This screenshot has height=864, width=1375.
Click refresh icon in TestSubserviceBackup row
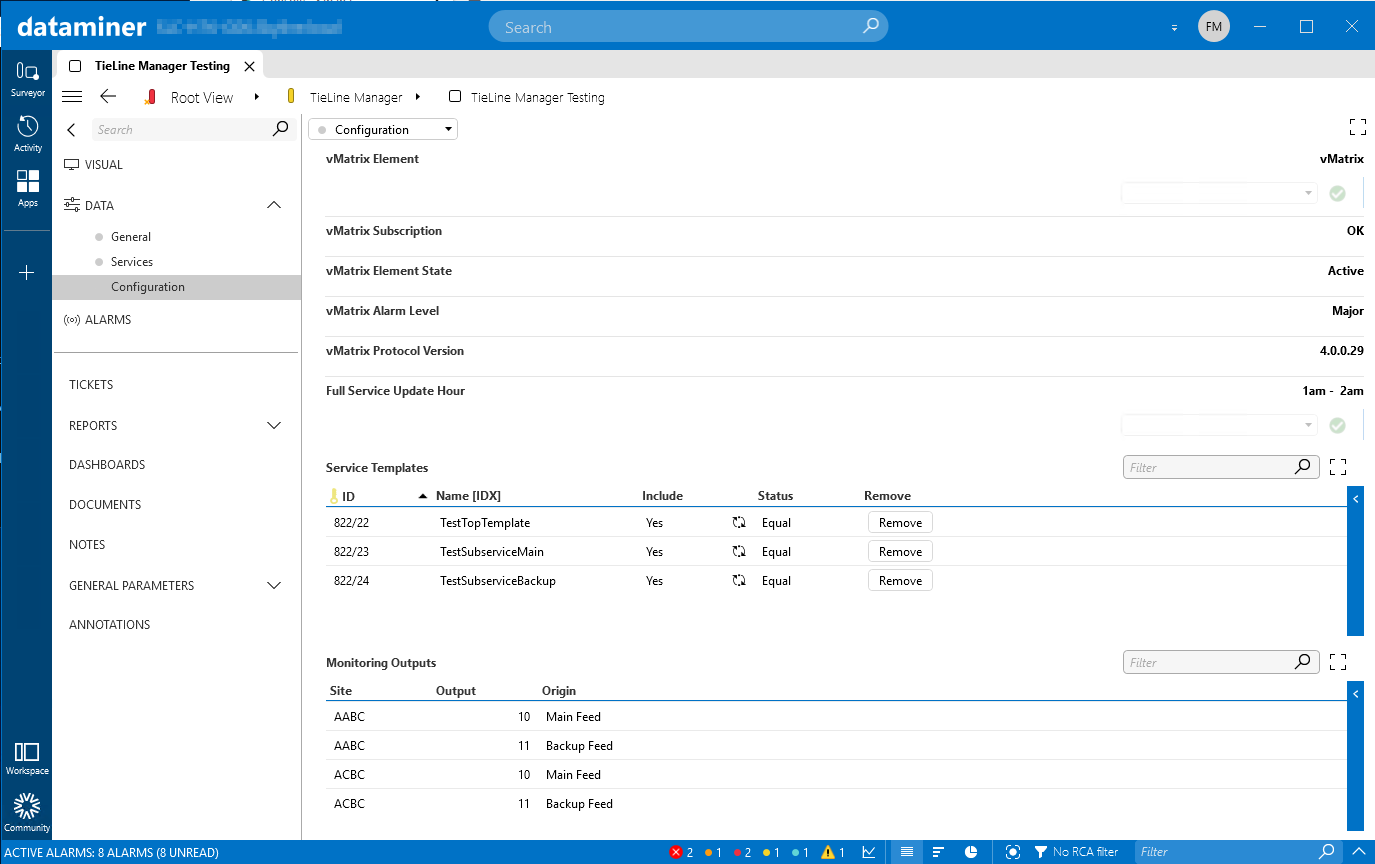pyautogui.click(x=739, y=581)
